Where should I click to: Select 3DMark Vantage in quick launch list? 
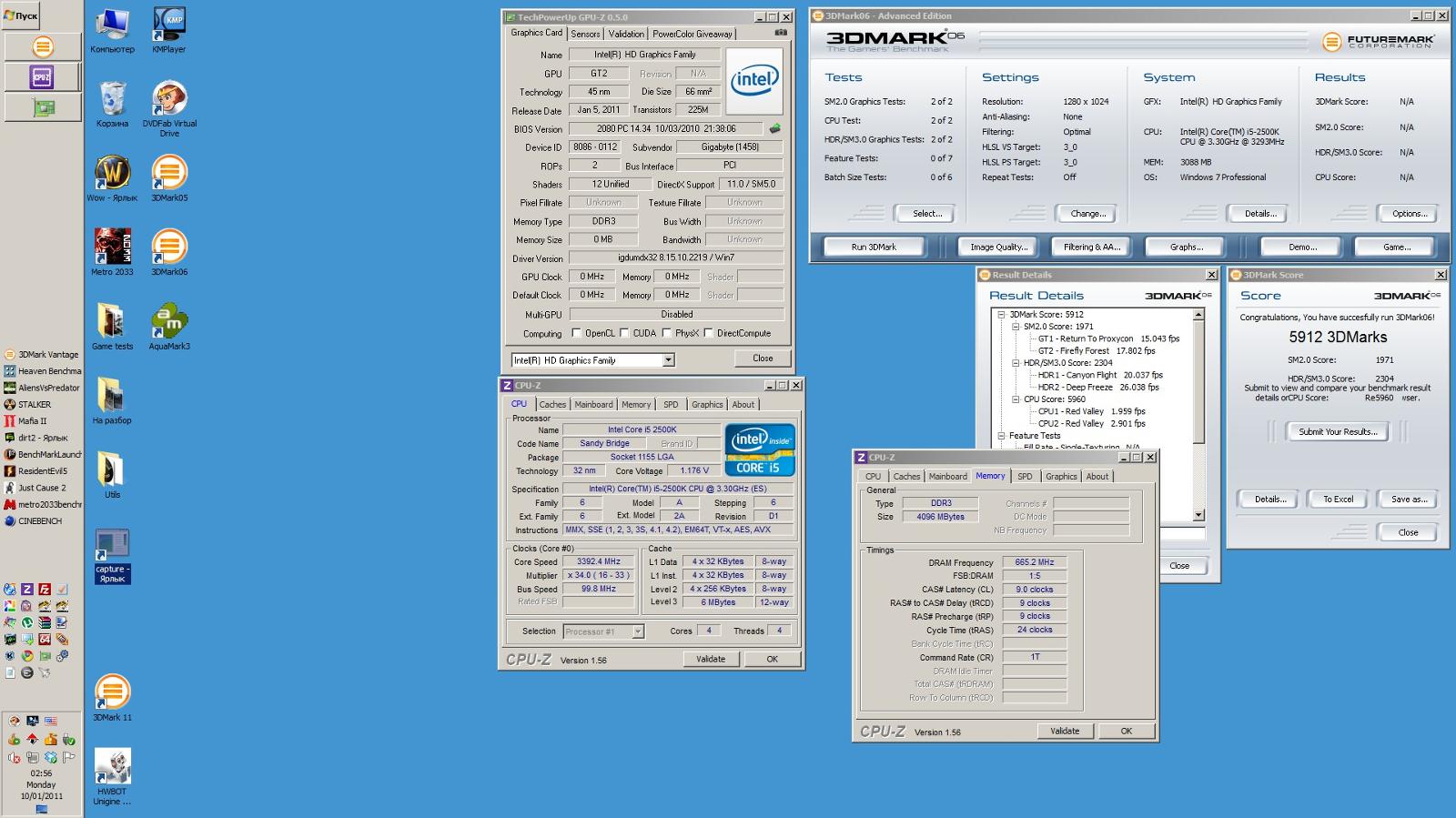point(42,355)
